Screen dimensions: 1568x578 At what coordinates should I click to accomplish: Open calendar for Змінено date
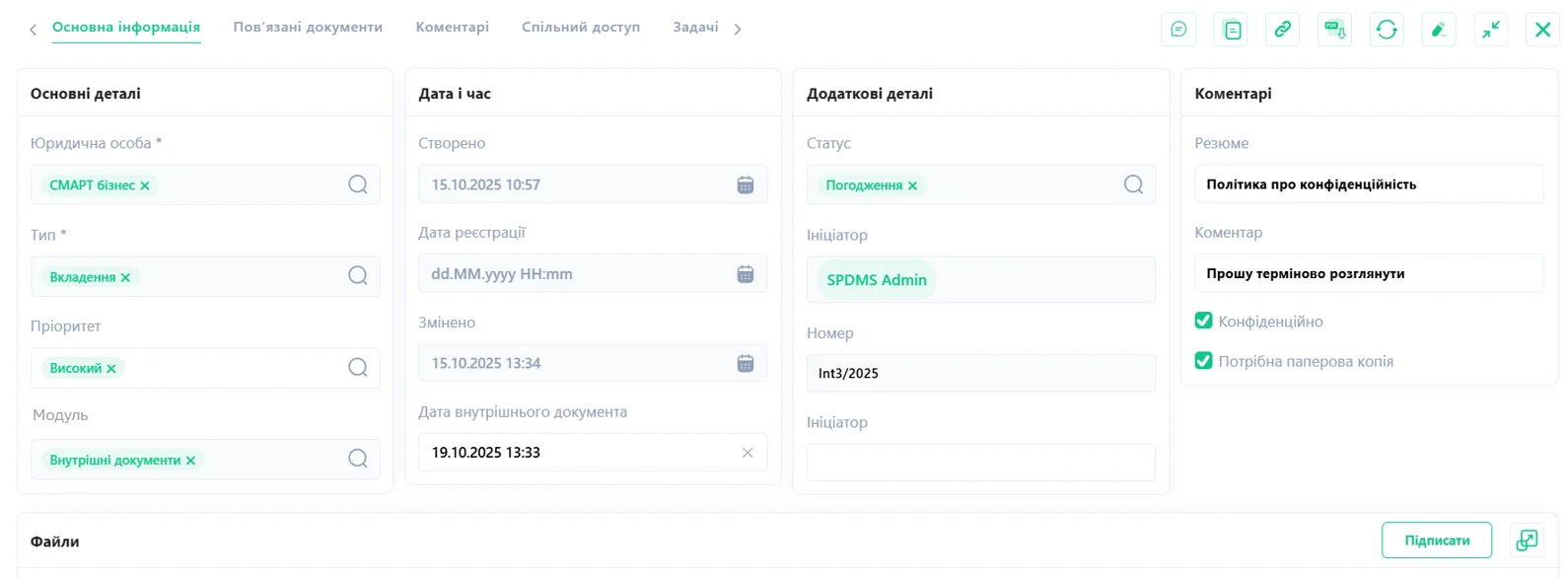coord(746,363)
